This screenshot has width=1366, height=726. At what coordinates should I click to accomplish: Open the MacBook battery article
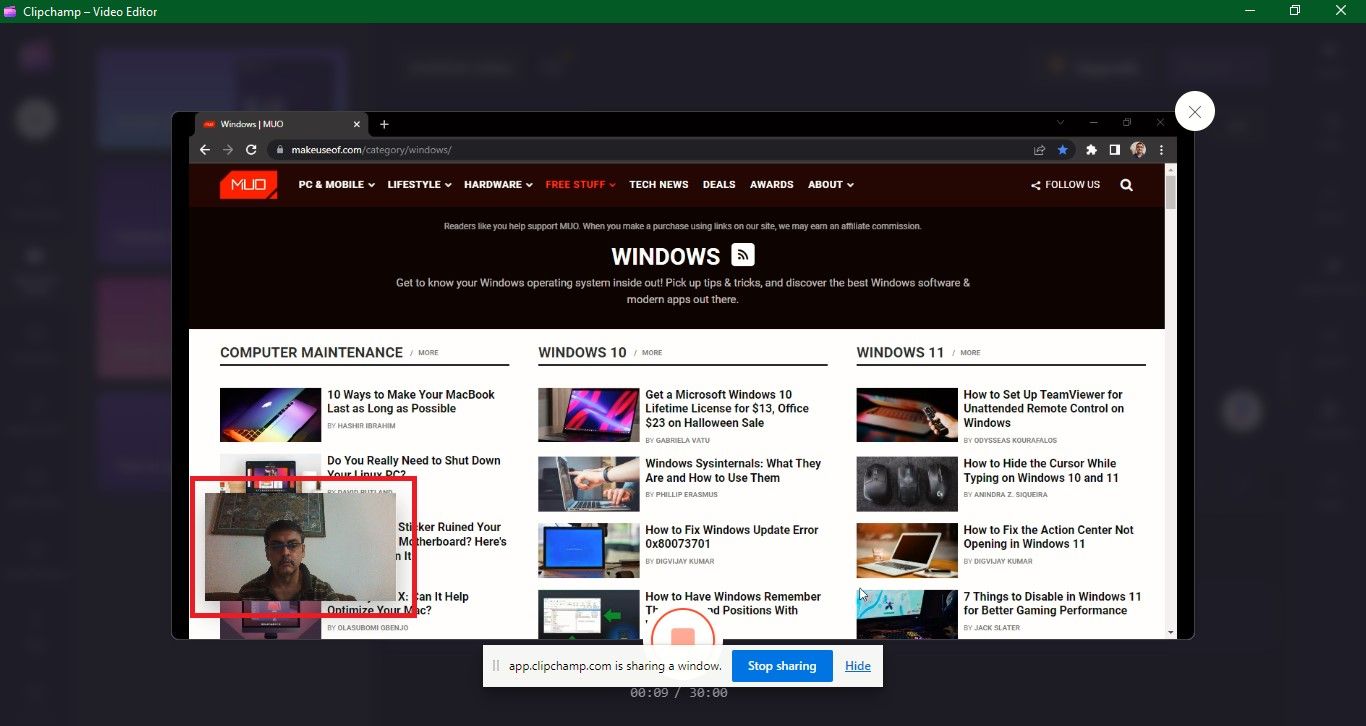pyautogui.click(x=411, y=401)
